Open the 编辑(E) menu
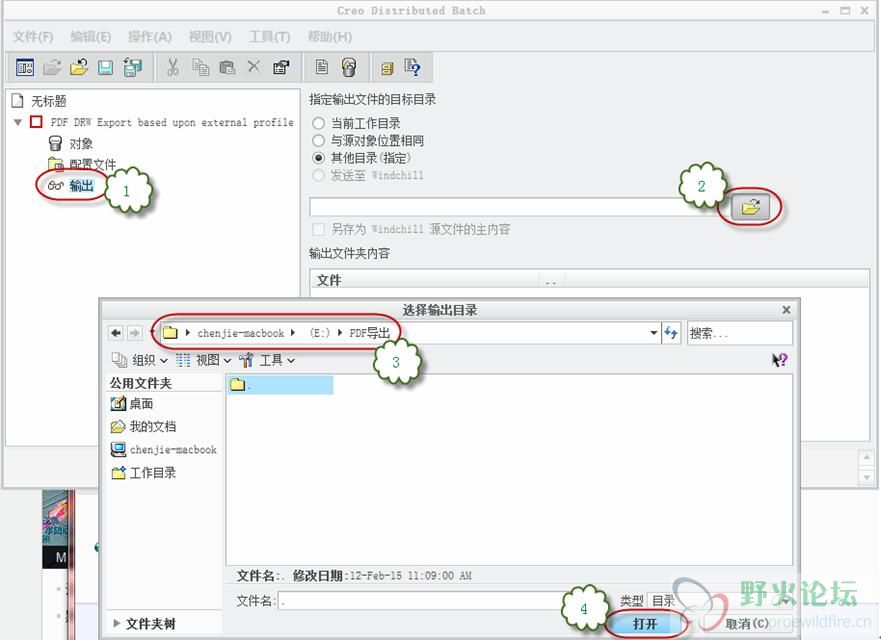Viewport: 881px width, 640px height. [x=90, y=37]
